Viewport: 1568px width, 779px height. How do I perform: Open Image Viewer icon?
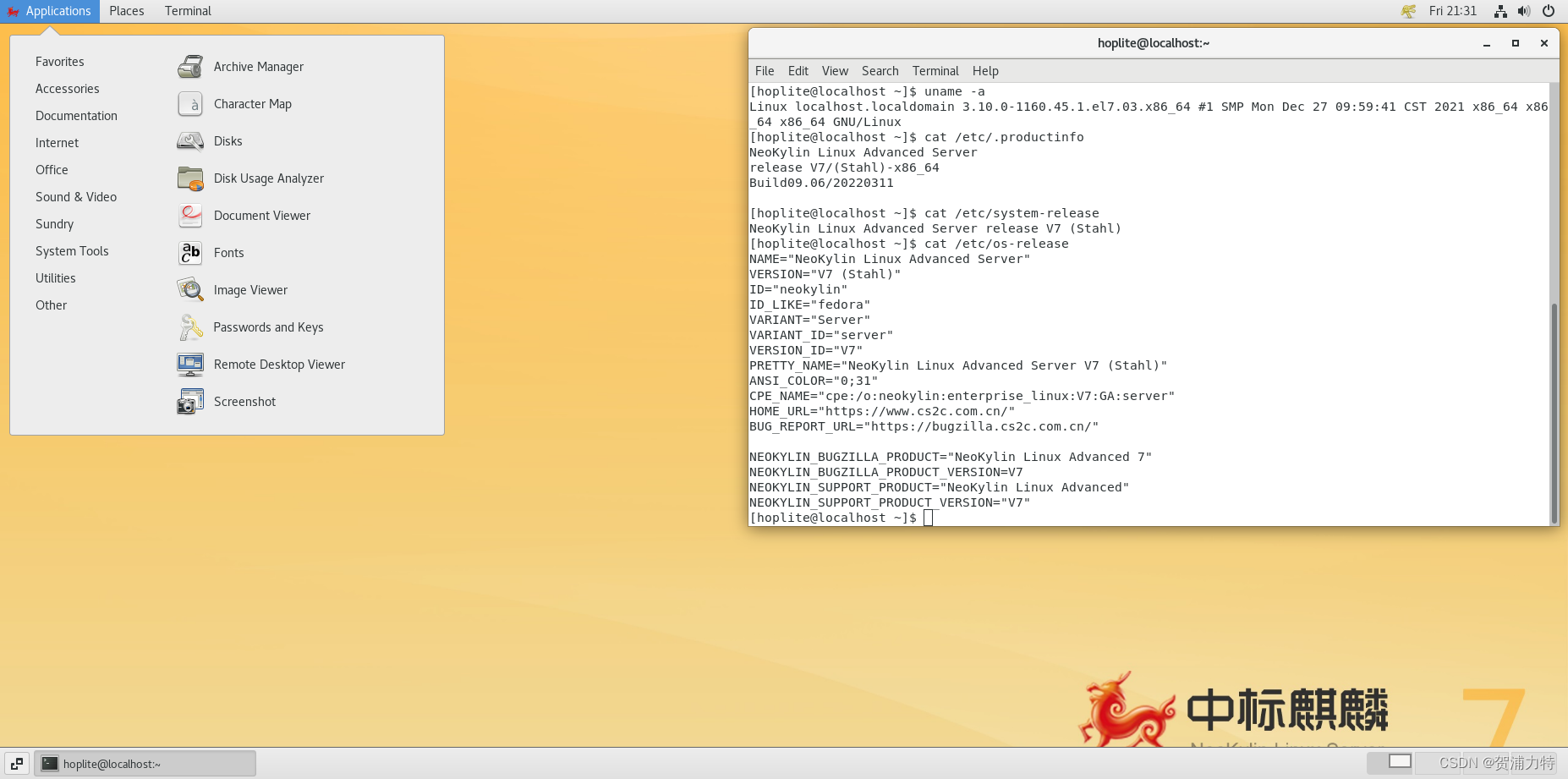pyautogui.click(x=190, y=290)
